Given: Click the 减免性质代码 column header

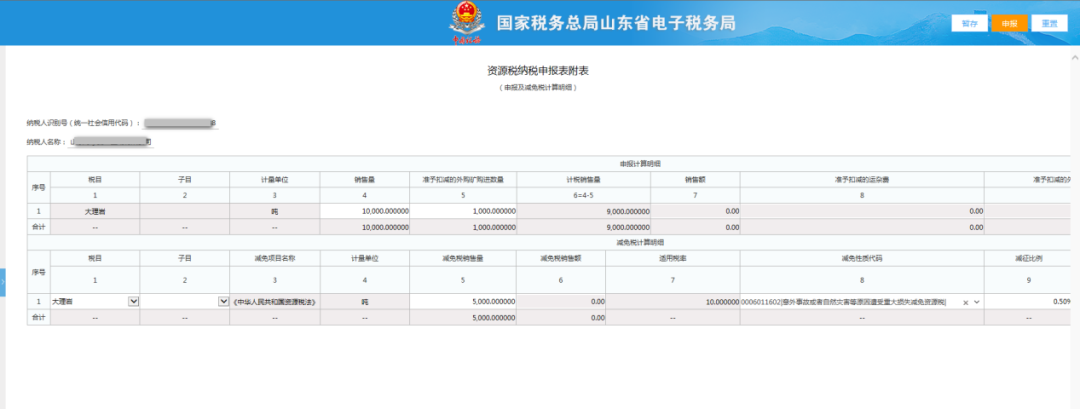Looking at the screenshot, I should (x=862, y=258).
